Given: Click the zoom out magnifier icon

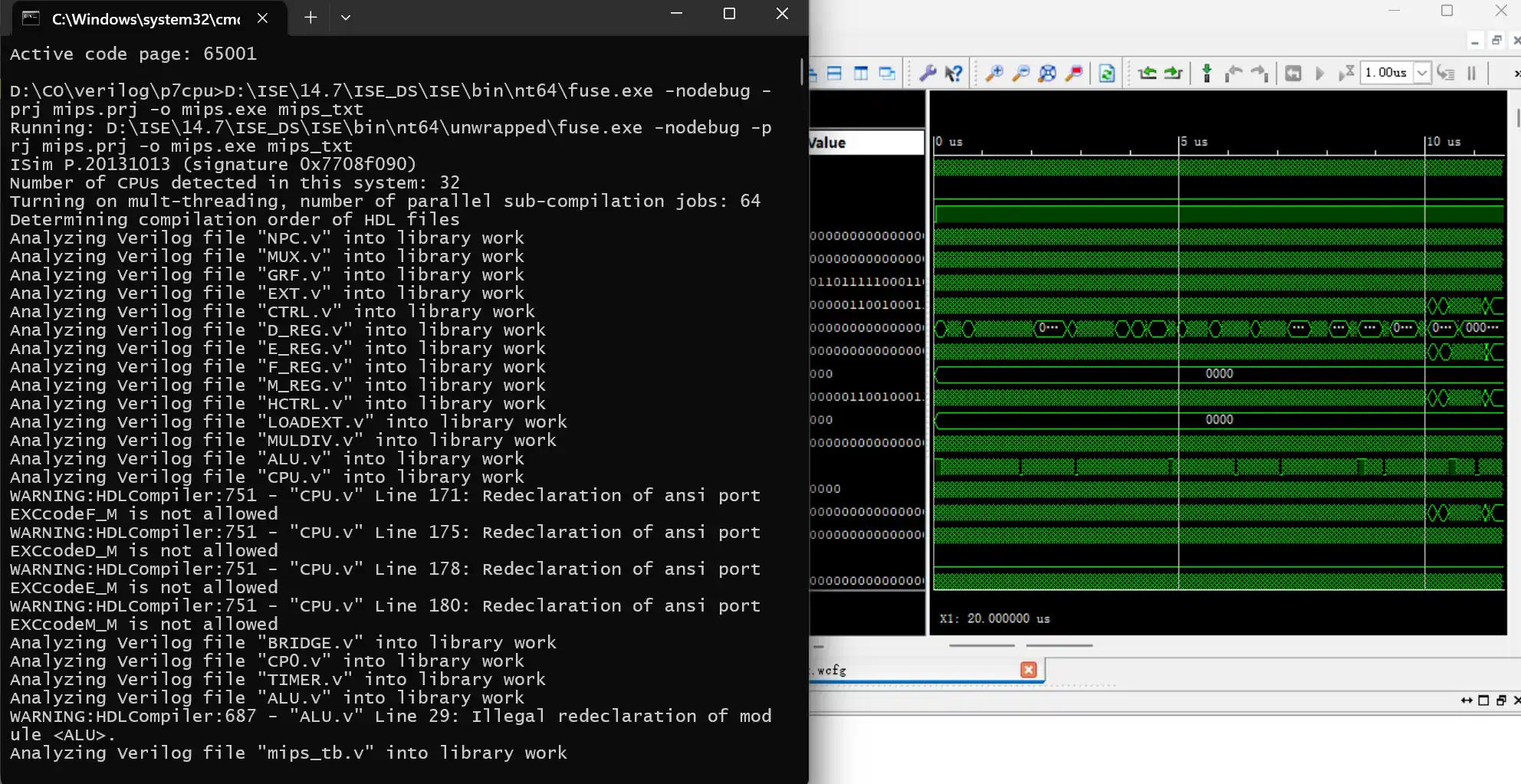Looking at the screenshot, I should point(1020,74).
